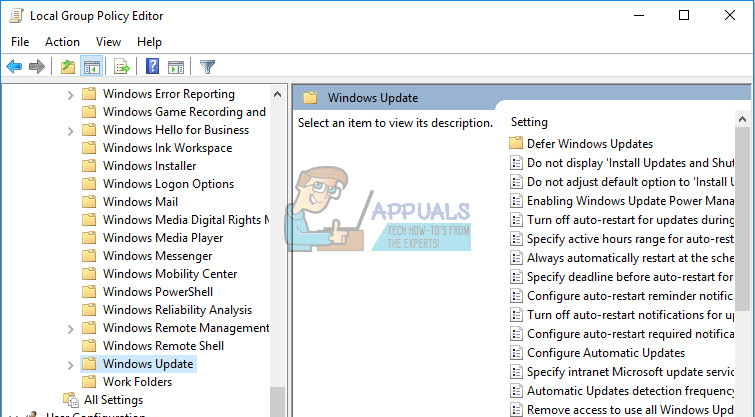Select the Windows Mobility Center folder

[170, 274]
